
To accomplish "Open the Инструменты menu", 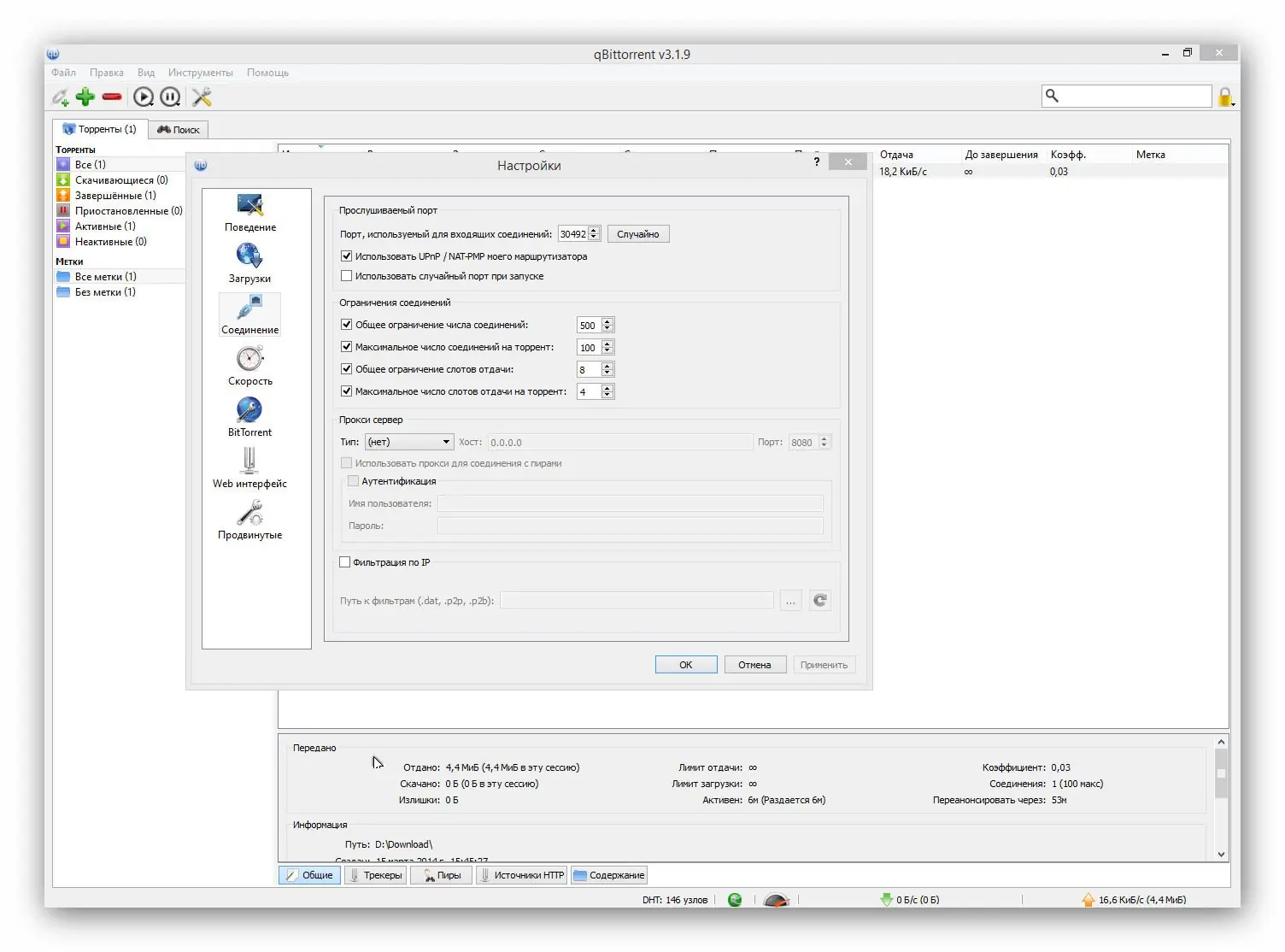I will 201,73.
